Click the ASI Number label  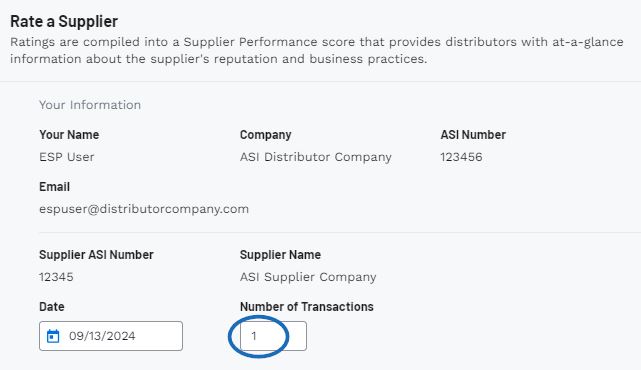tap(473, 135)
